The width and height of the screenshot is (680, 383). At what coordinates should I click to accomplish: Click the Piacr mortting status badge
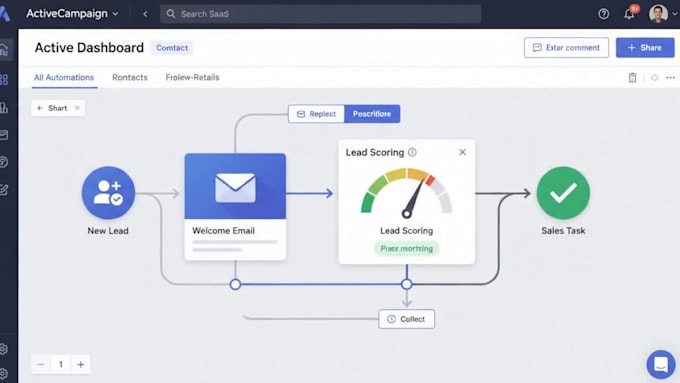coord(406,249)
